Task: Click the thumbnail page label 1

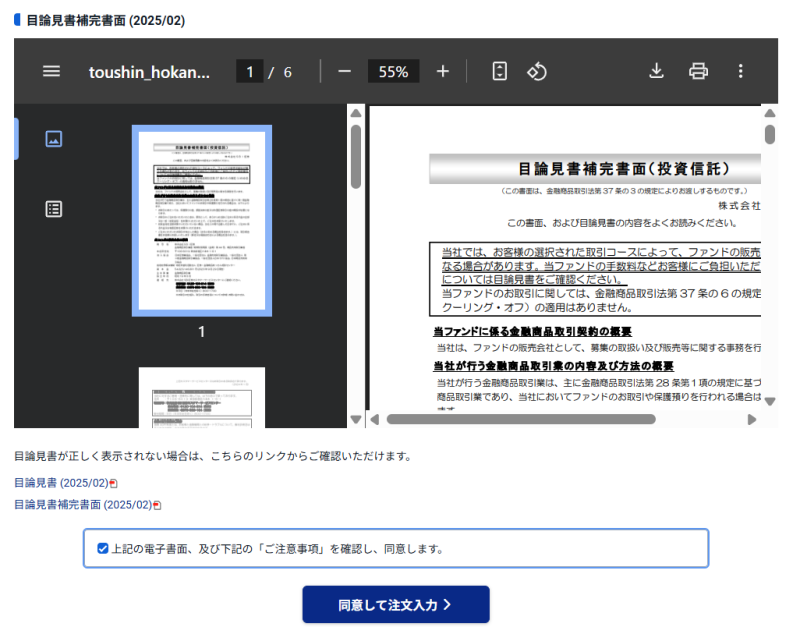Action: point(202,332)
